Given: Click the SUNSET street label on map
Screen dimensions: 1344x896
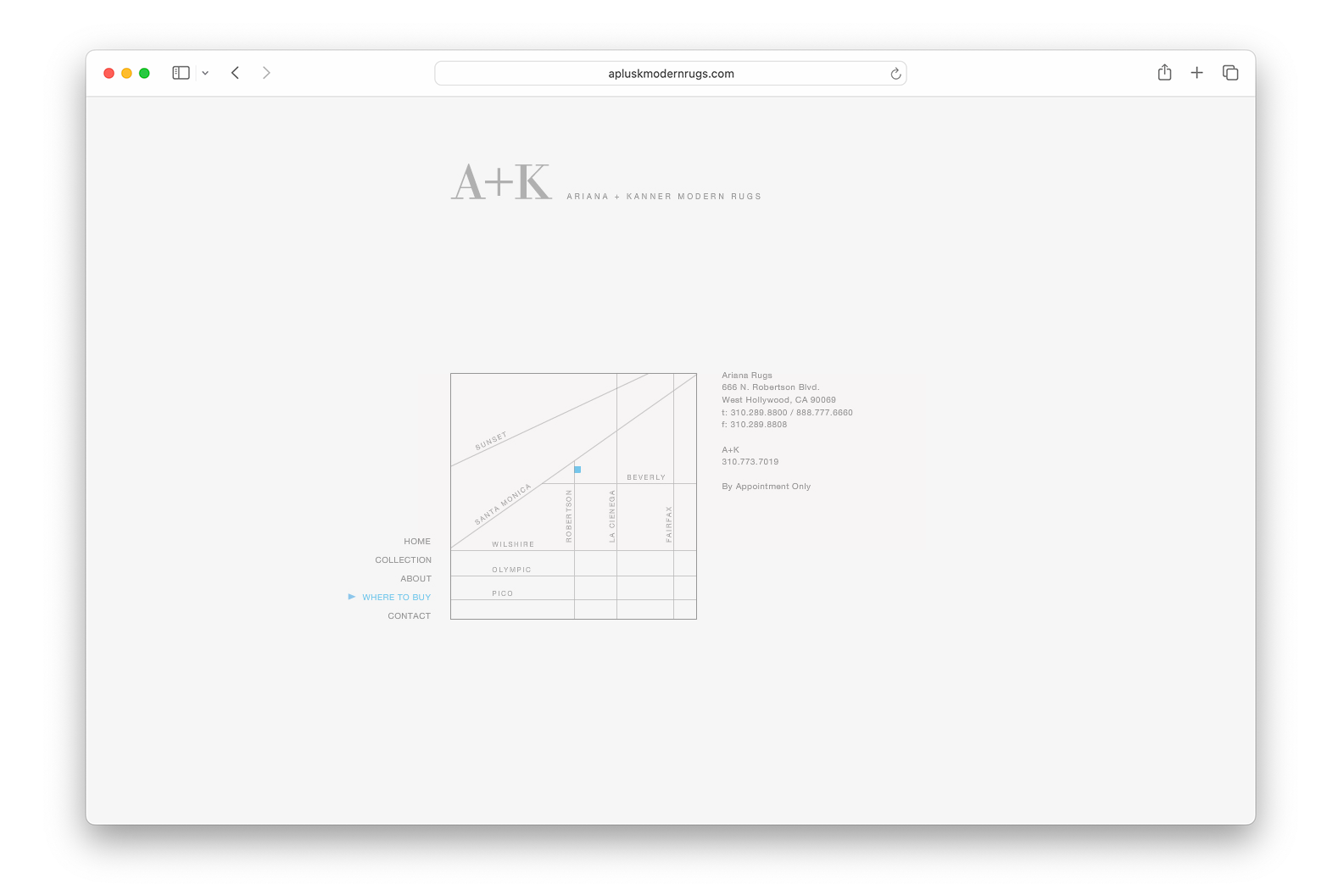Looking at the screenshot, I should pos(491,441).
